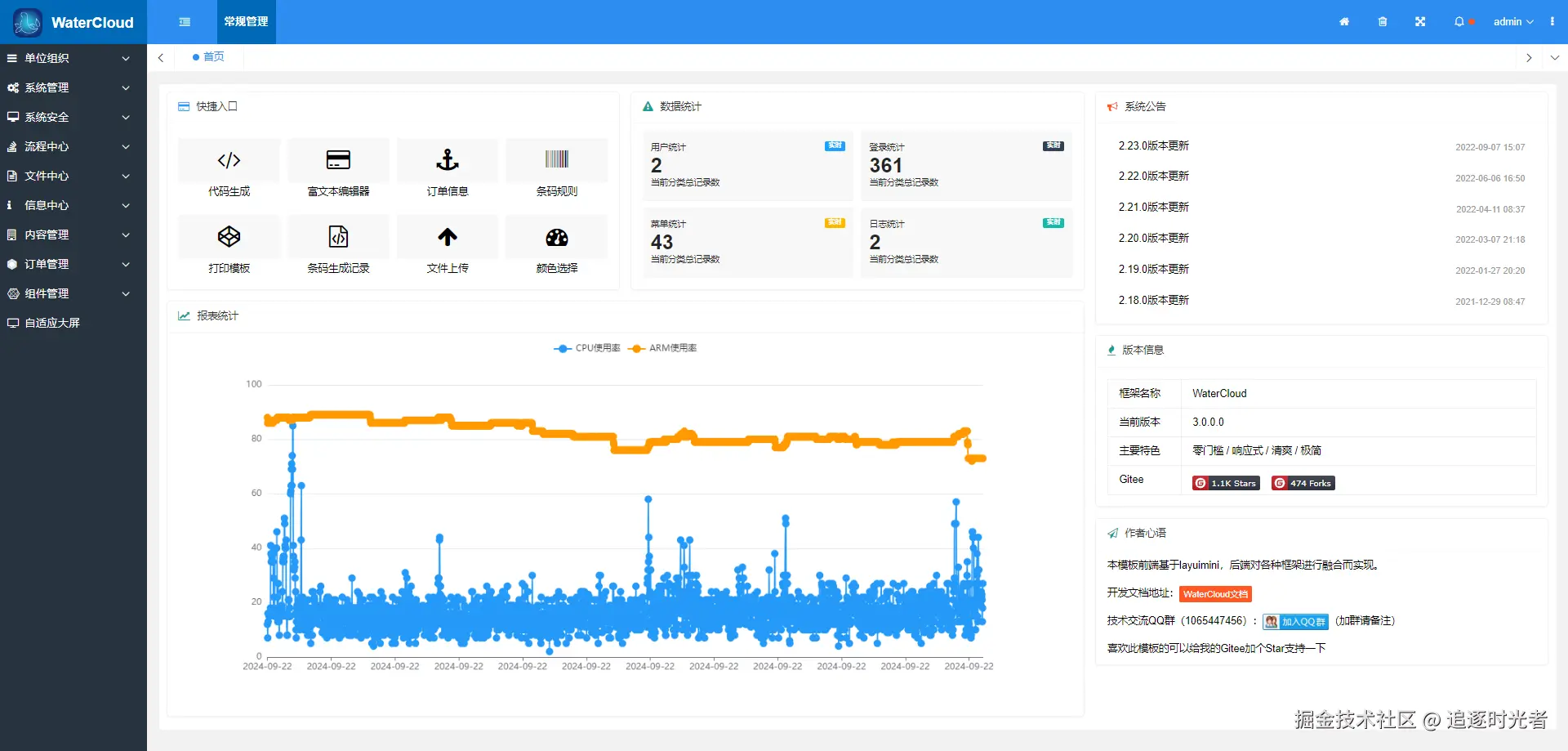
Task: Open the 2.21.0版本更新 announcement
Action: pyautogui.click(x=1153, y=207)
